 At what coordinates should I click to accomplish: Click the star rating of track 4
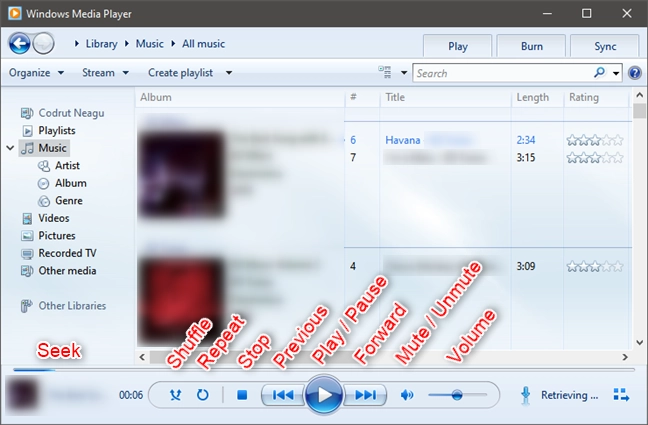pyautogui.click(x=595, y=266)
